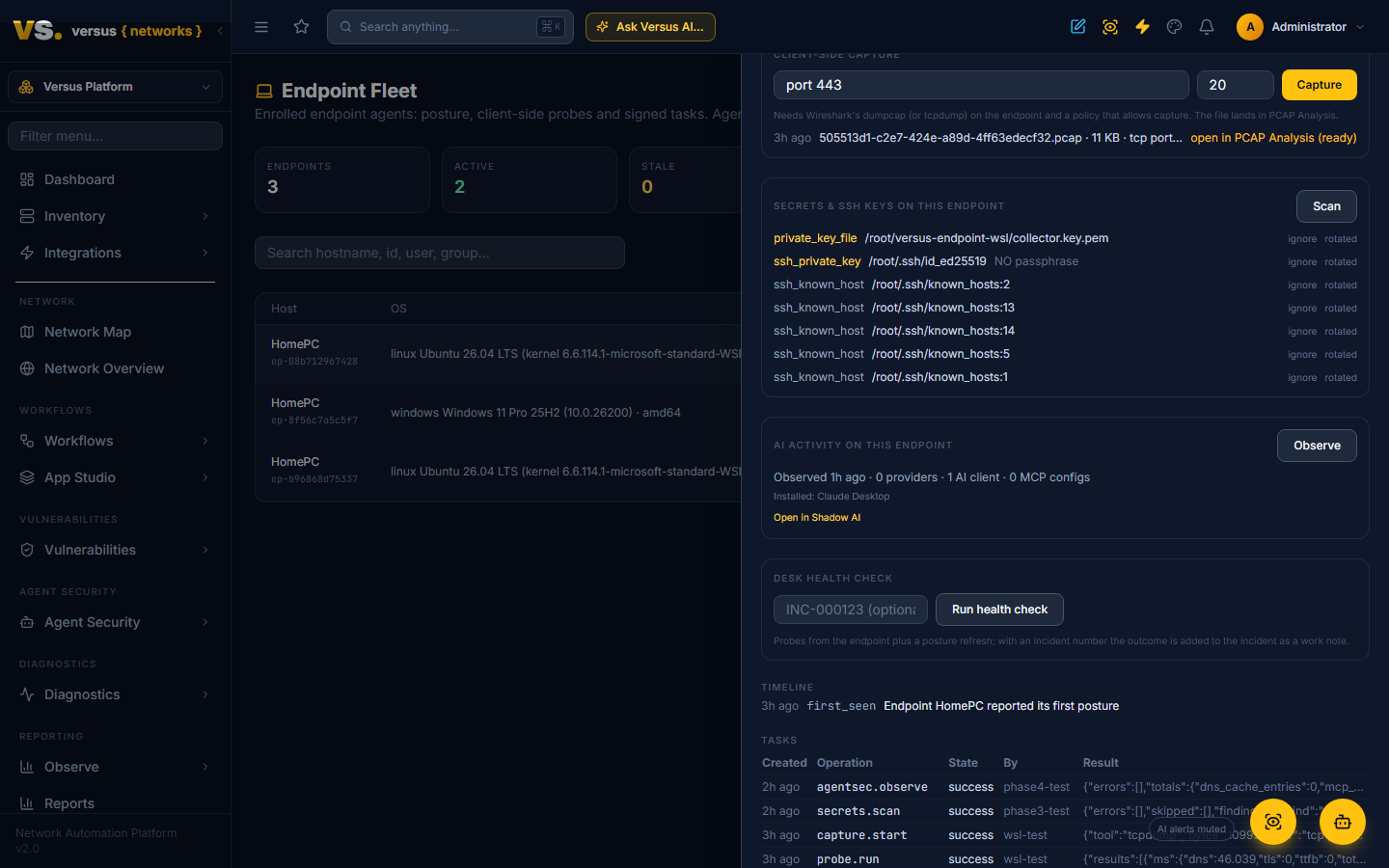Expand the App Studio submenu
Viewport: 1389px width, 868px height.
click(115, 477)
